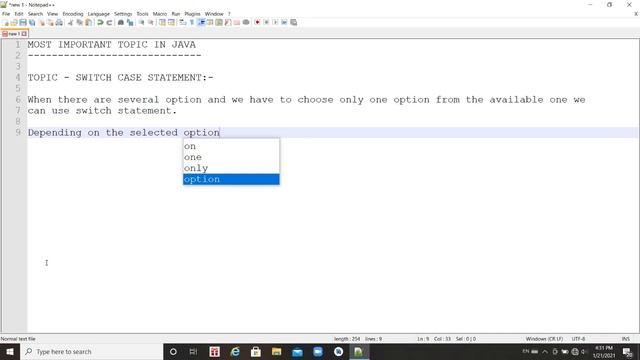640x360 pixels.
Task: Open the Tools menu
Action: click(x=142, y=14)
